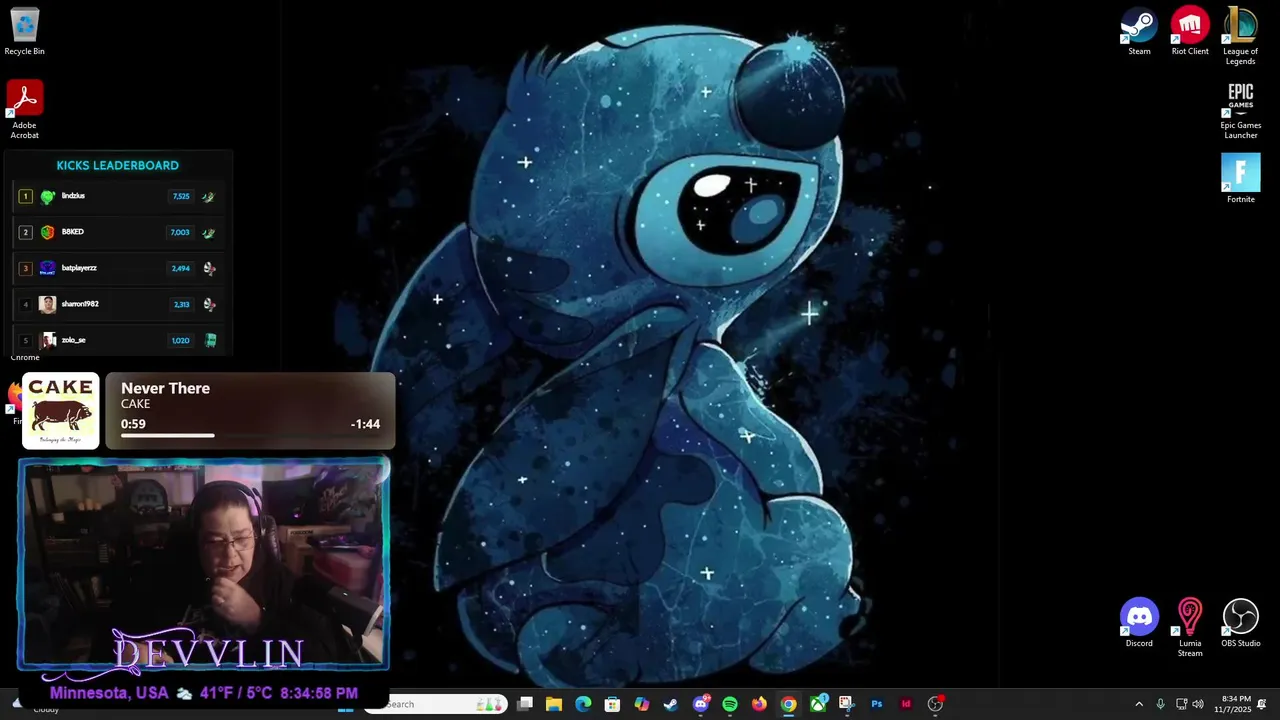Launch Photoshop from the taskbar
Screen dimensions: 1280x720
(877, 704)
